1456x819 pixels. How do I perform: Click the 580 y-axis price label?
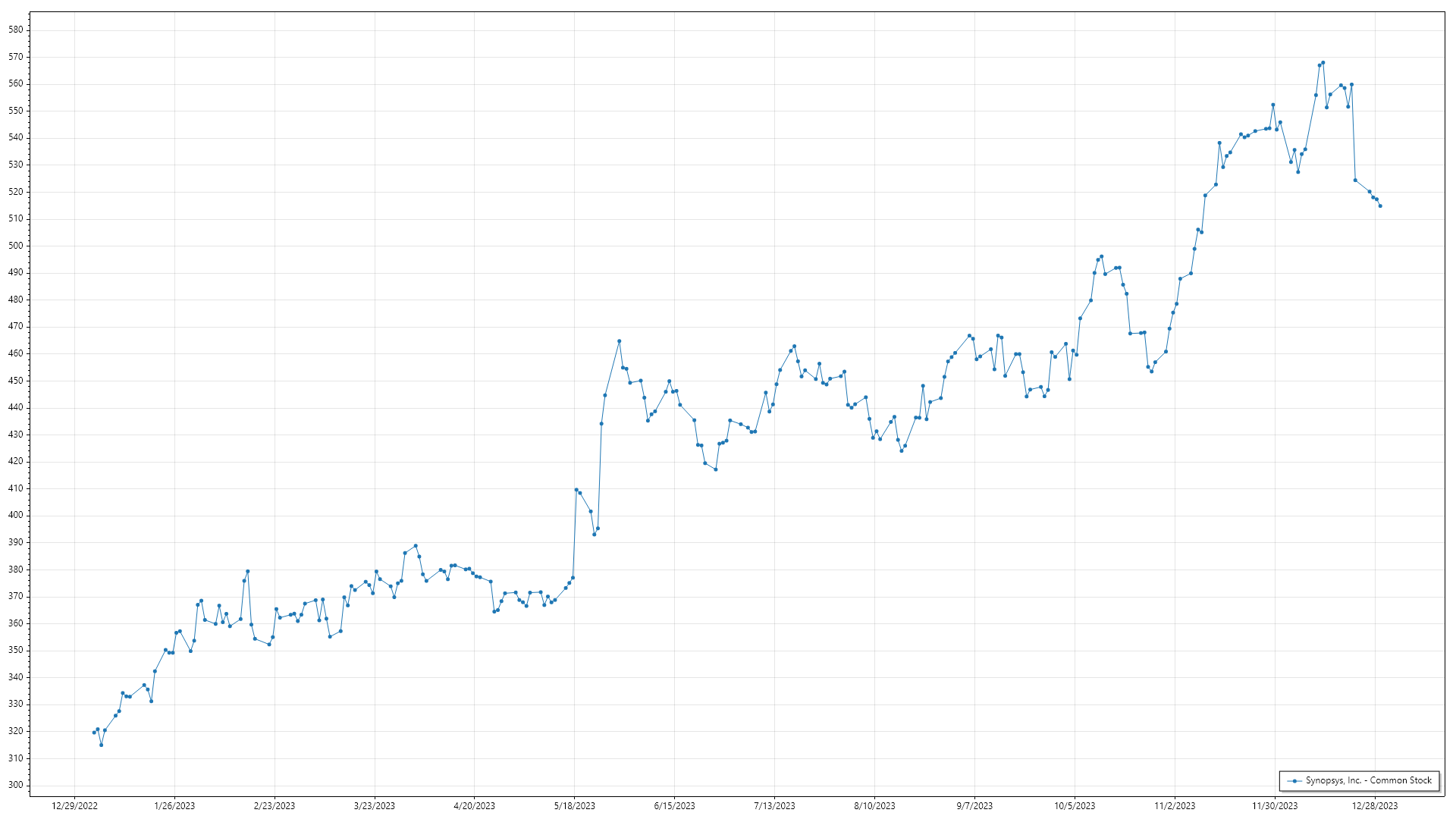coord(15,30)
